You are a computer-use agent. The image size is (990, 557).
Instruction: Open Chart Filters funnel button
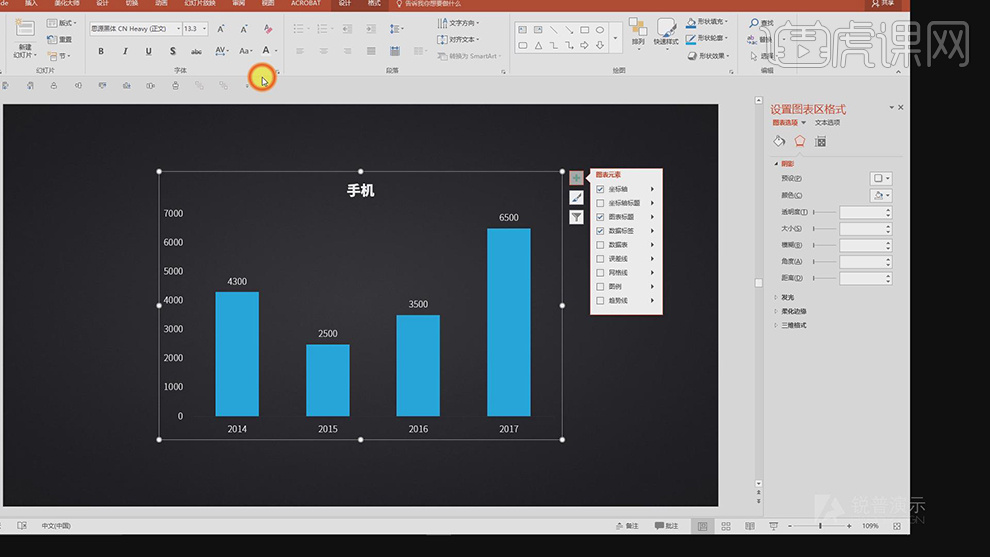[x=576, y=217]
